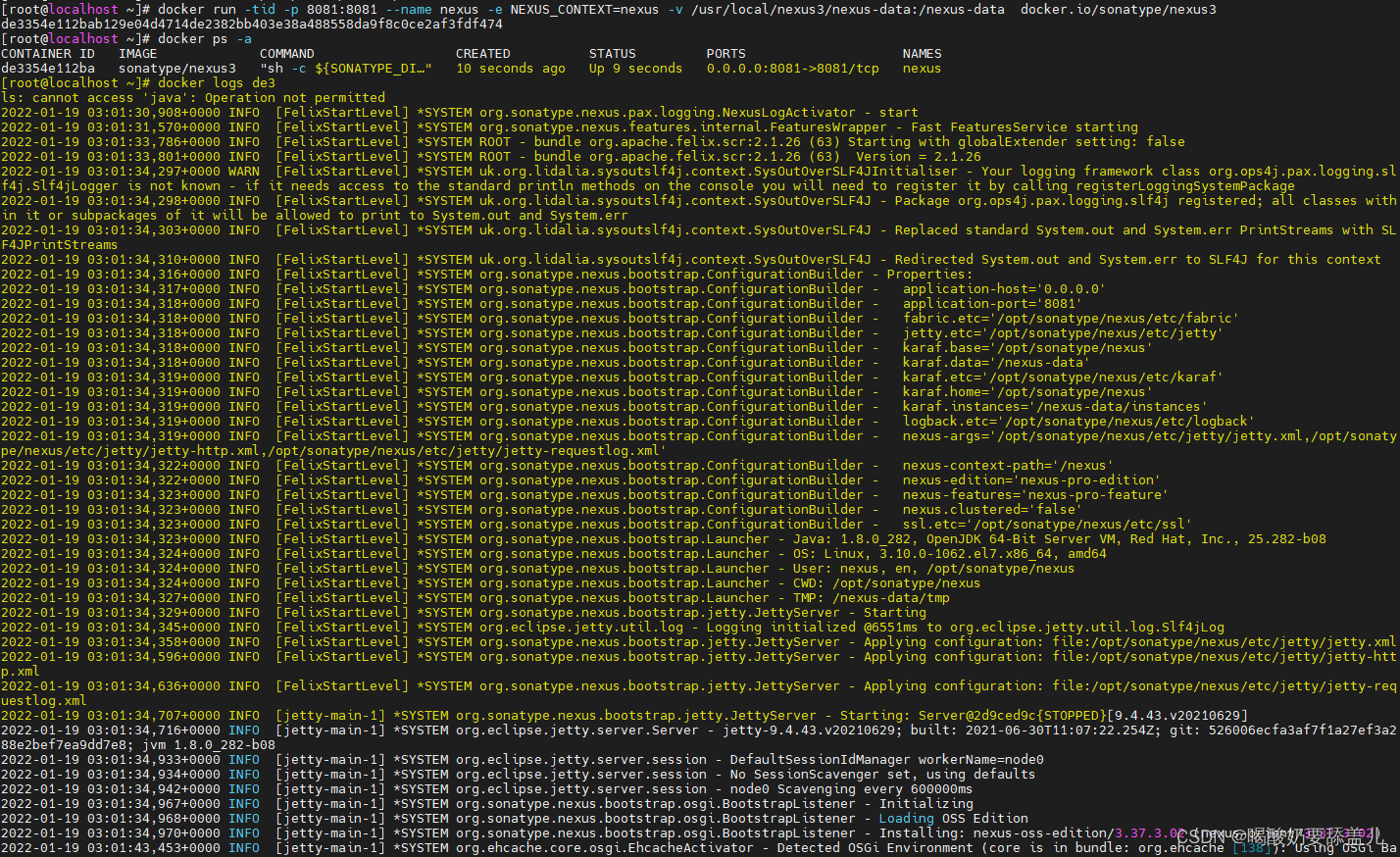Click nexus-edition='nexus-pro-edition' property

(1032, 480)
